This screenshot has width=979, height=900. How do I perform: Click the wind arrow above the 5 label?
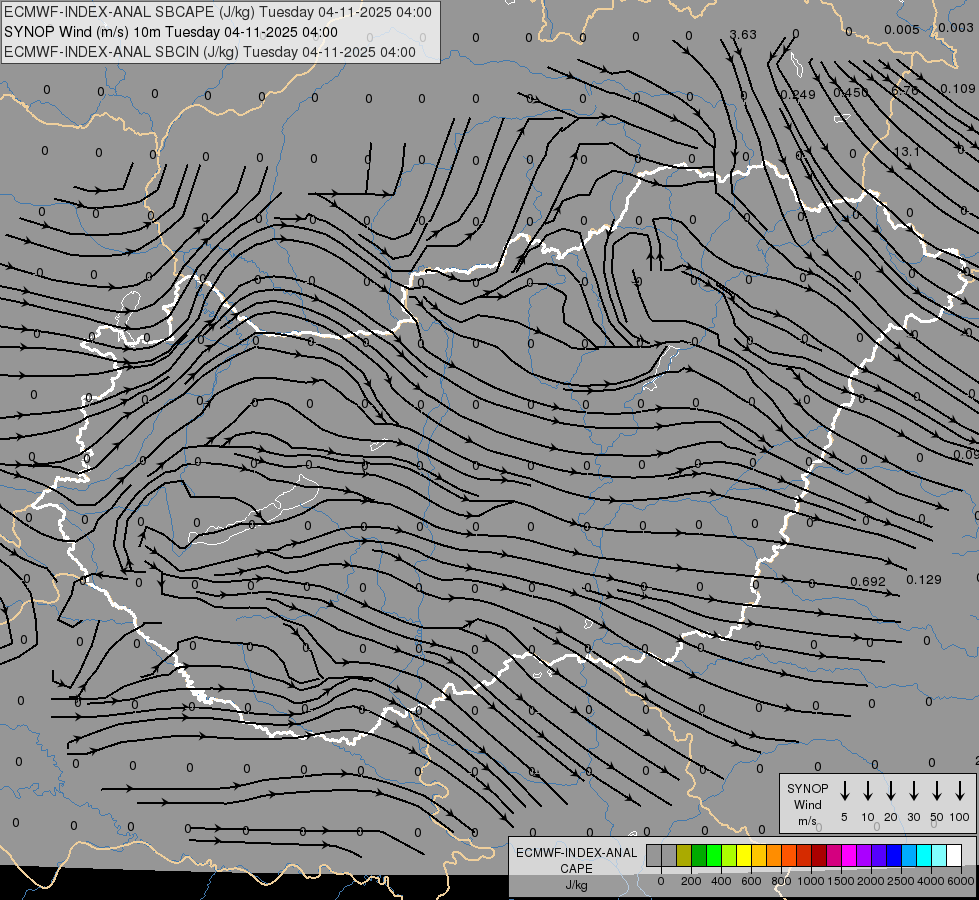(845, 791)
